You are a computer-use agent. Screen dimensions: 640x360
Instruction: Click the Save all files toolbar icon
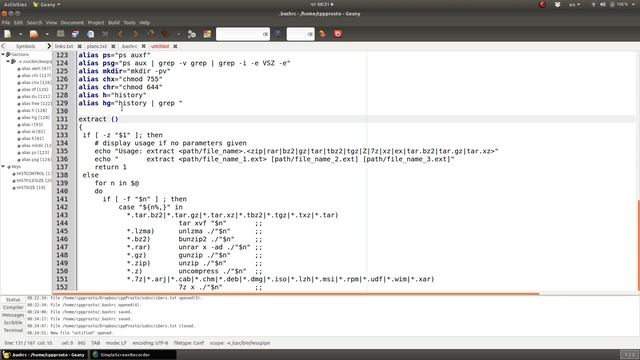click(x=75, y=34)
